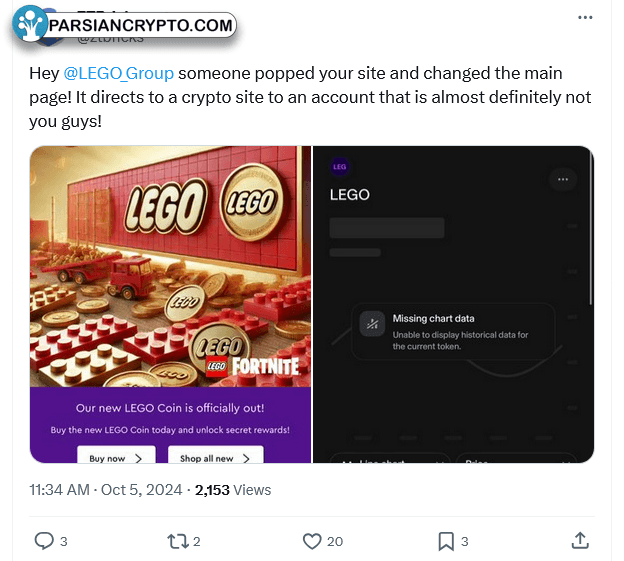The image size is (624, 561).
Task: Like the tweet with the heart icon
Action: click(x=312, y=542)
